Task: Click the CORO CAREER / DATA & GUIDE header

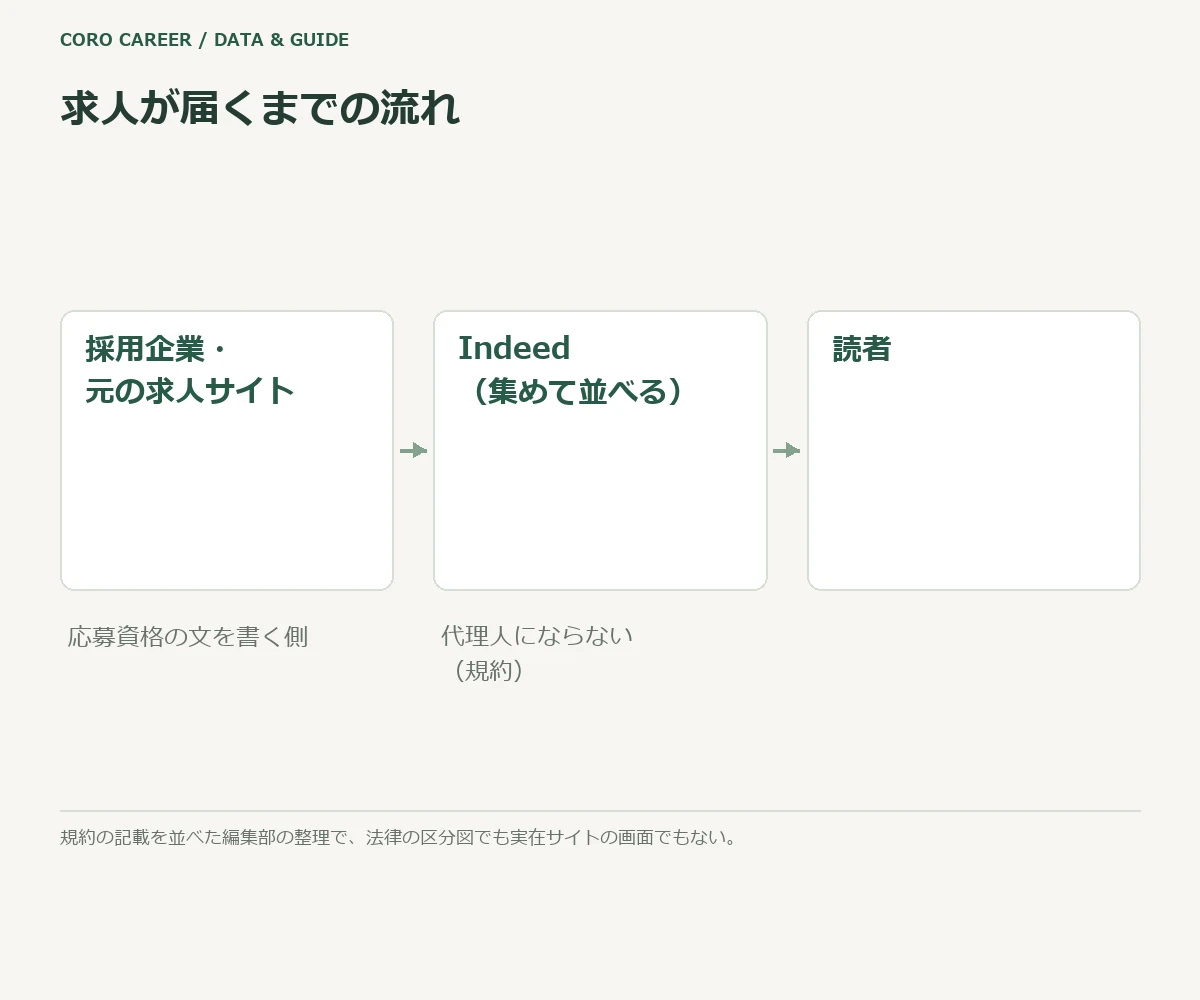Action: coord(204,40)
